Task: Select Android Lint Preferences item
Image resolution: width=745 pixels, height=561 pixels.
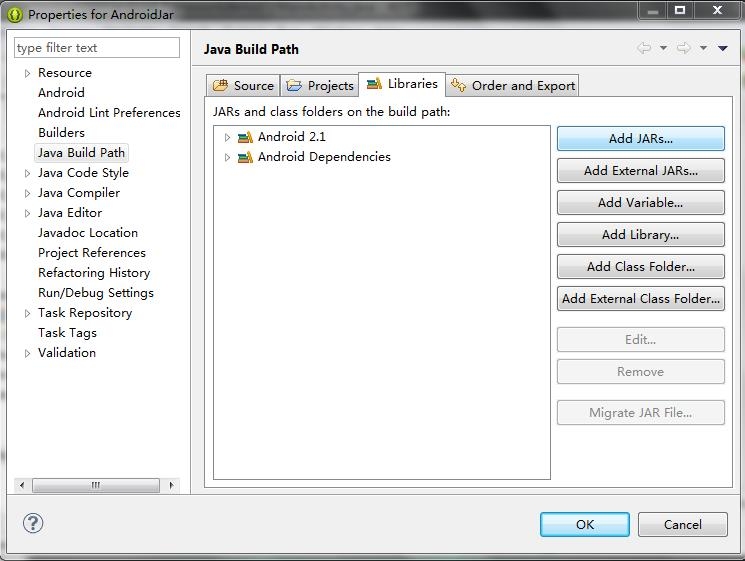Action: pos(109,113)
